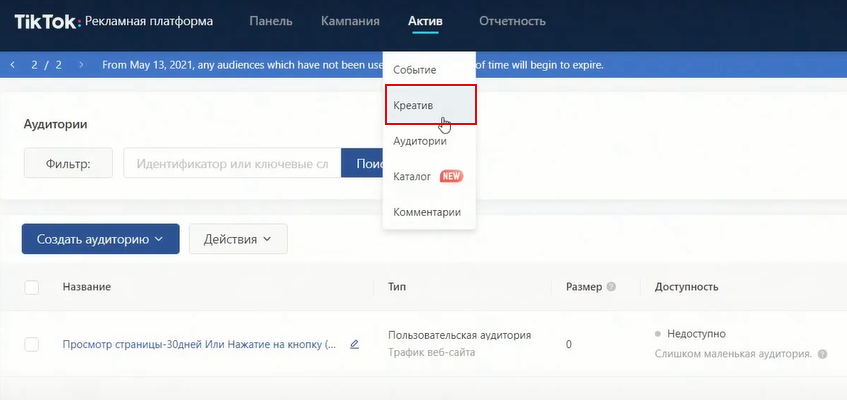Focus the Идентификатор или ключевые слова field
This screenshot has height=400, width=847.
(232, 163)
